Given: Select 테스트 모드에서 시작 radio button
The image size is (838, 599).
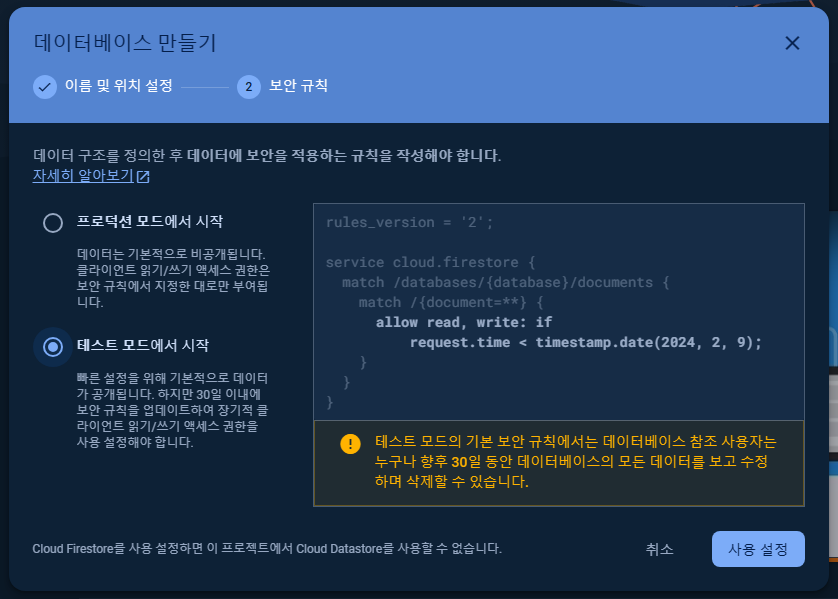Looking at the screenshot, I should tap(53, 347).
